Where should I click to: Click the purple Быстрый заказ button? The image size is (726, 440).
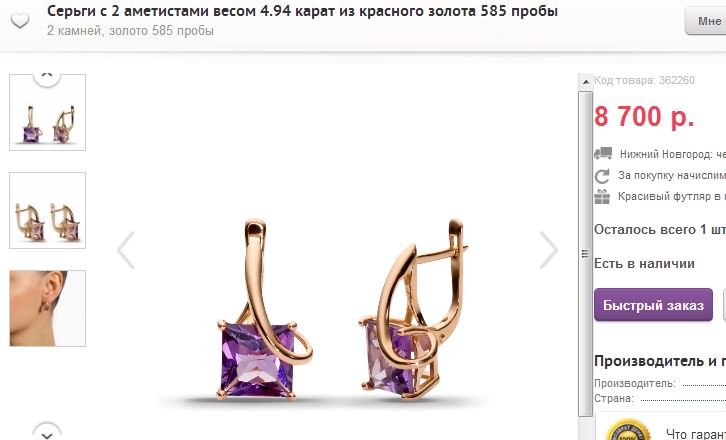[653, 305]
